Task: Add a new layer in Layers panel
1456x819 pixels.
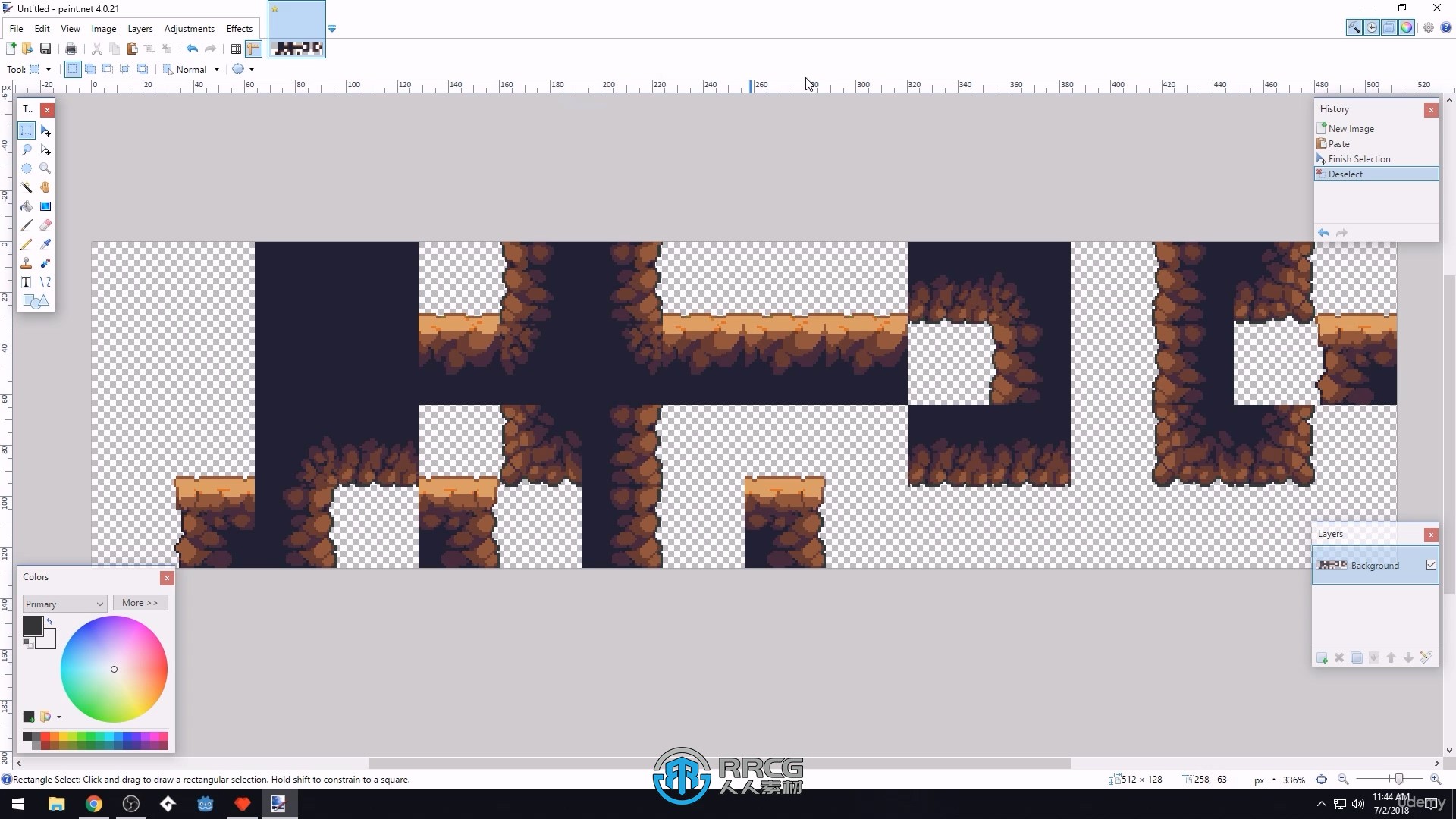Action: 1322,657
